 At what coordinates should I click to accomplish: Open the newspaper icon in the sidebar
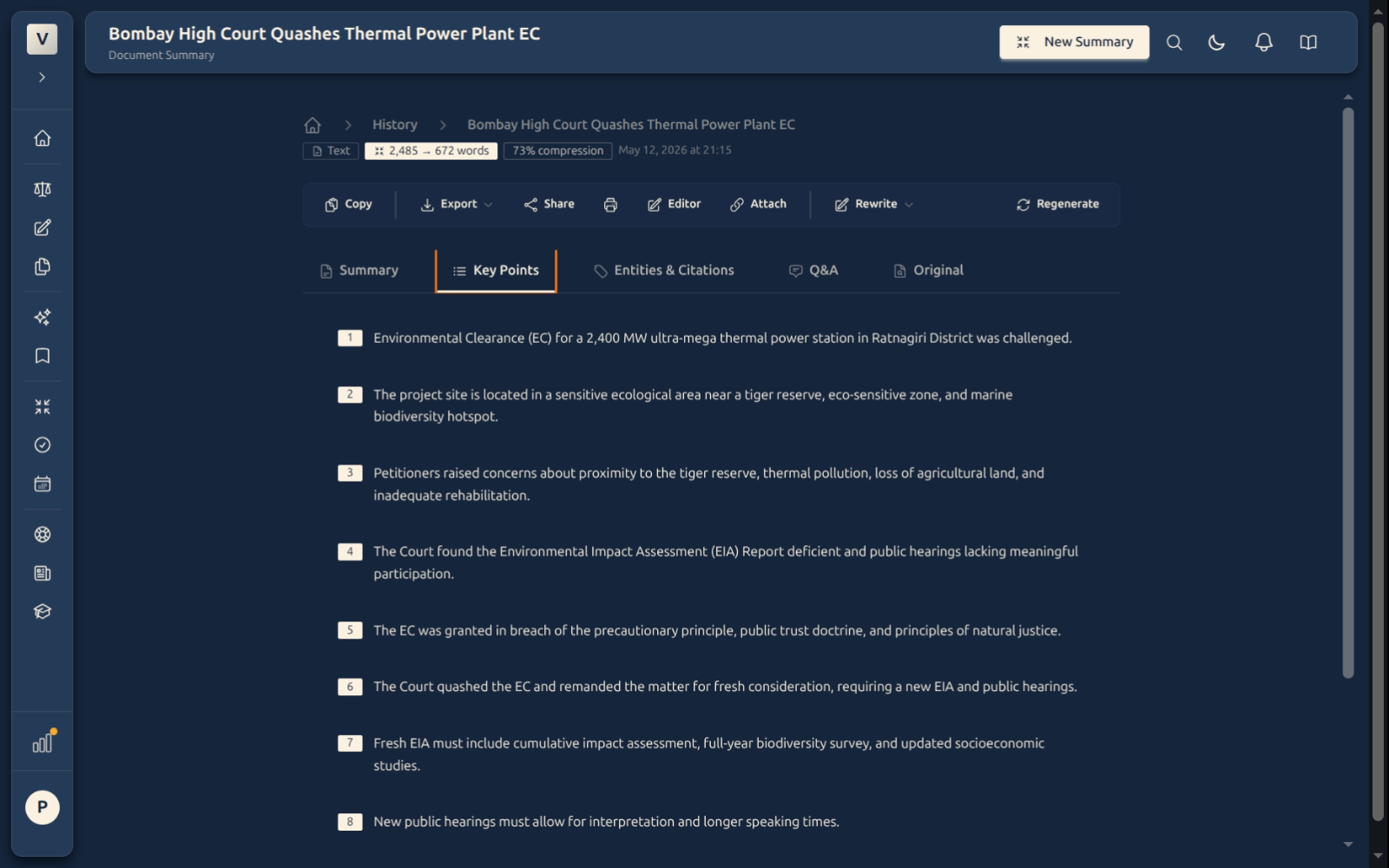(42, 573)
